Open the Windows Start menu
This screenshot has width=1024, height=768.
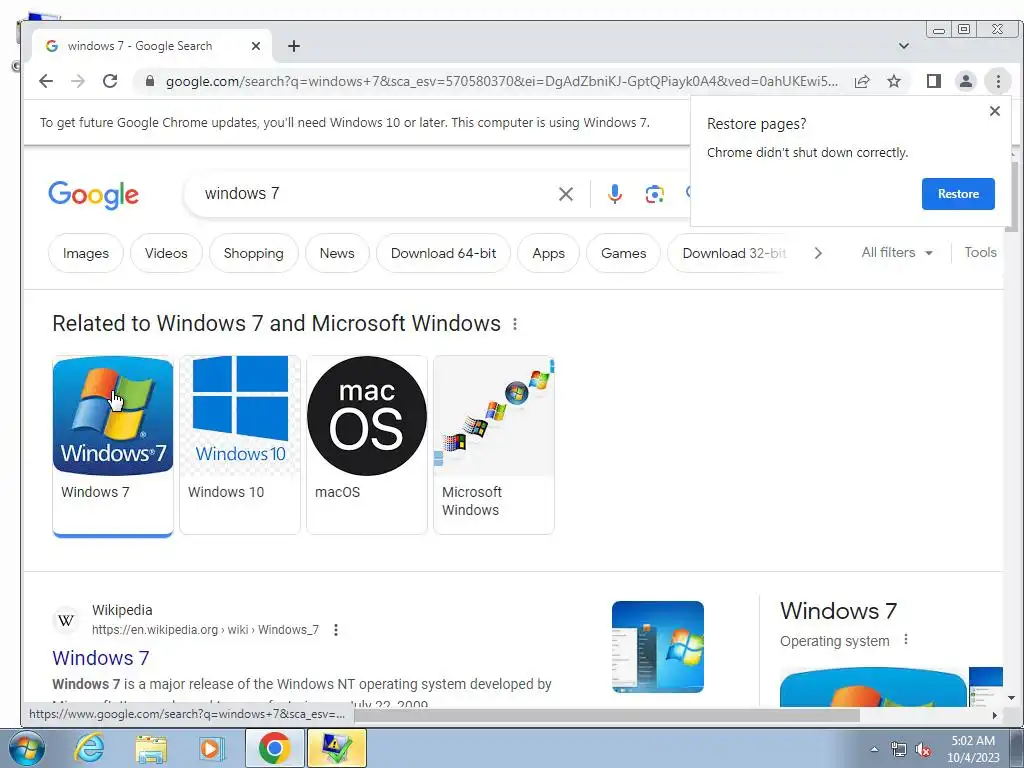(x=27, y=748)
